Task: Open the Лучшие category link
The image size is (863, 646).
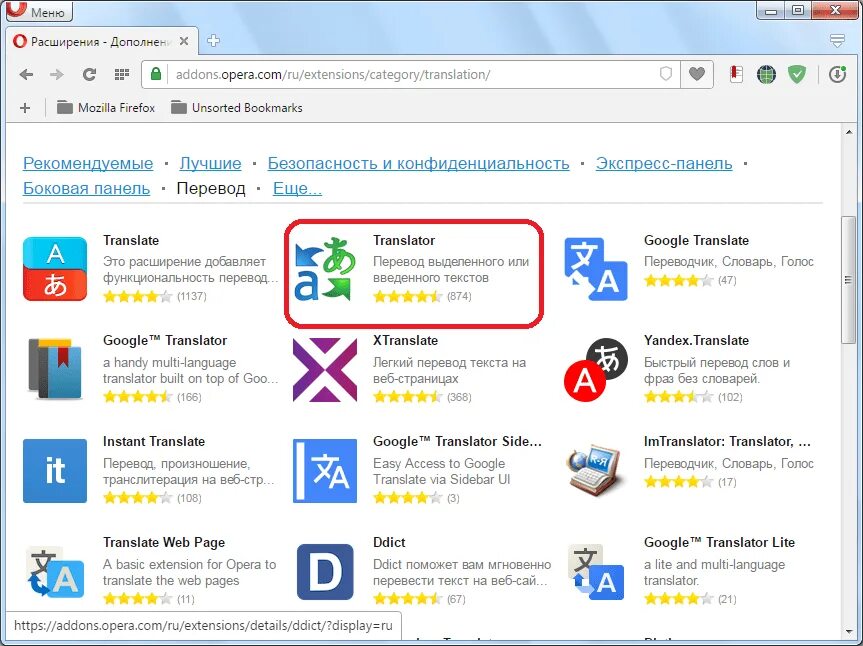Action: pos(210,163)
